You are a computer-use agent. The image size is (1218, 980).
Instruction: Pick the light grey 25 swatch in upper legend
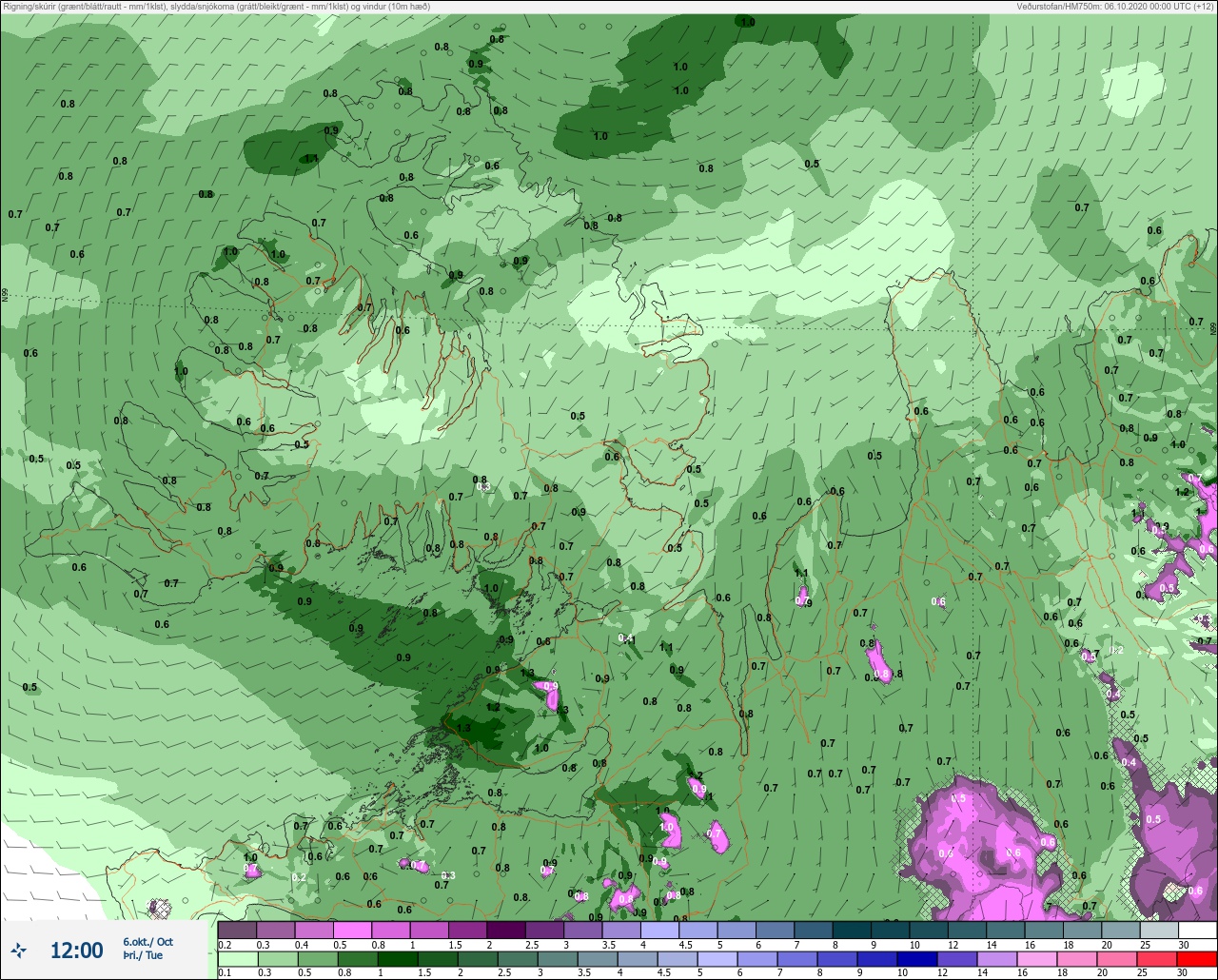[x=1158, y=930]
